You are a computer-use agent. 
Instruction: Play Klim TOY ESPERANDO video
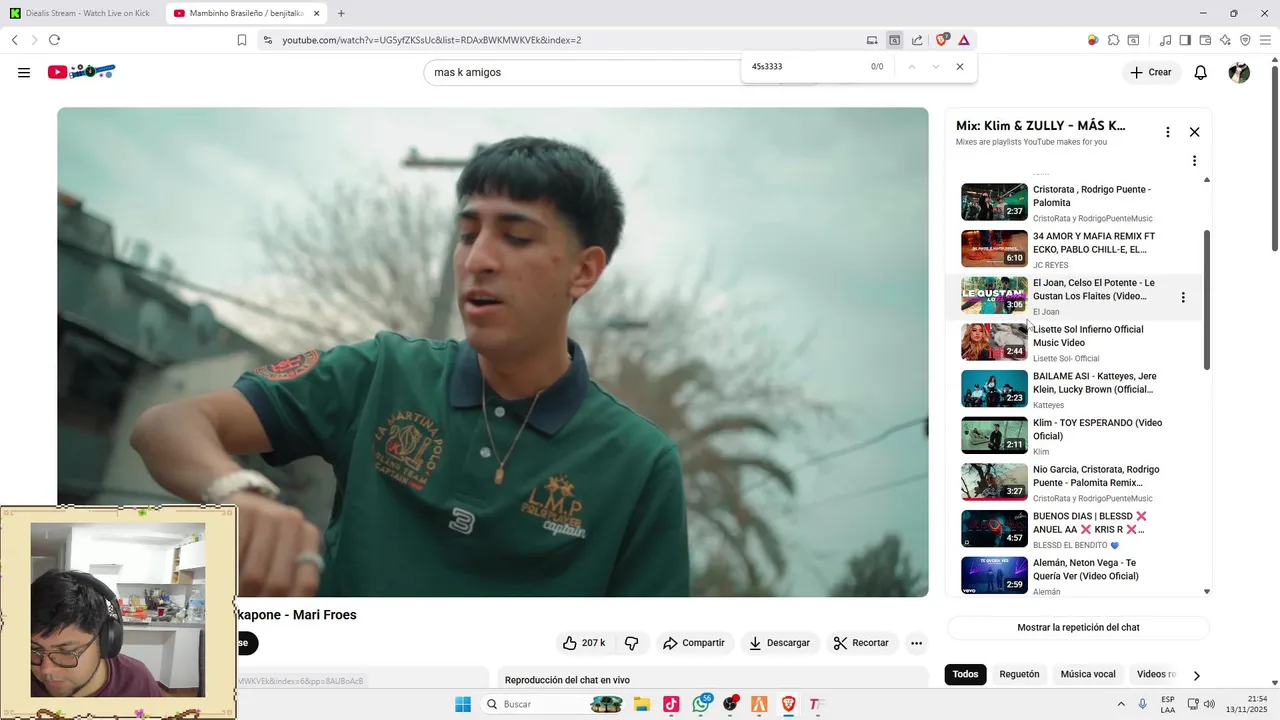(x=1075, y=435)
